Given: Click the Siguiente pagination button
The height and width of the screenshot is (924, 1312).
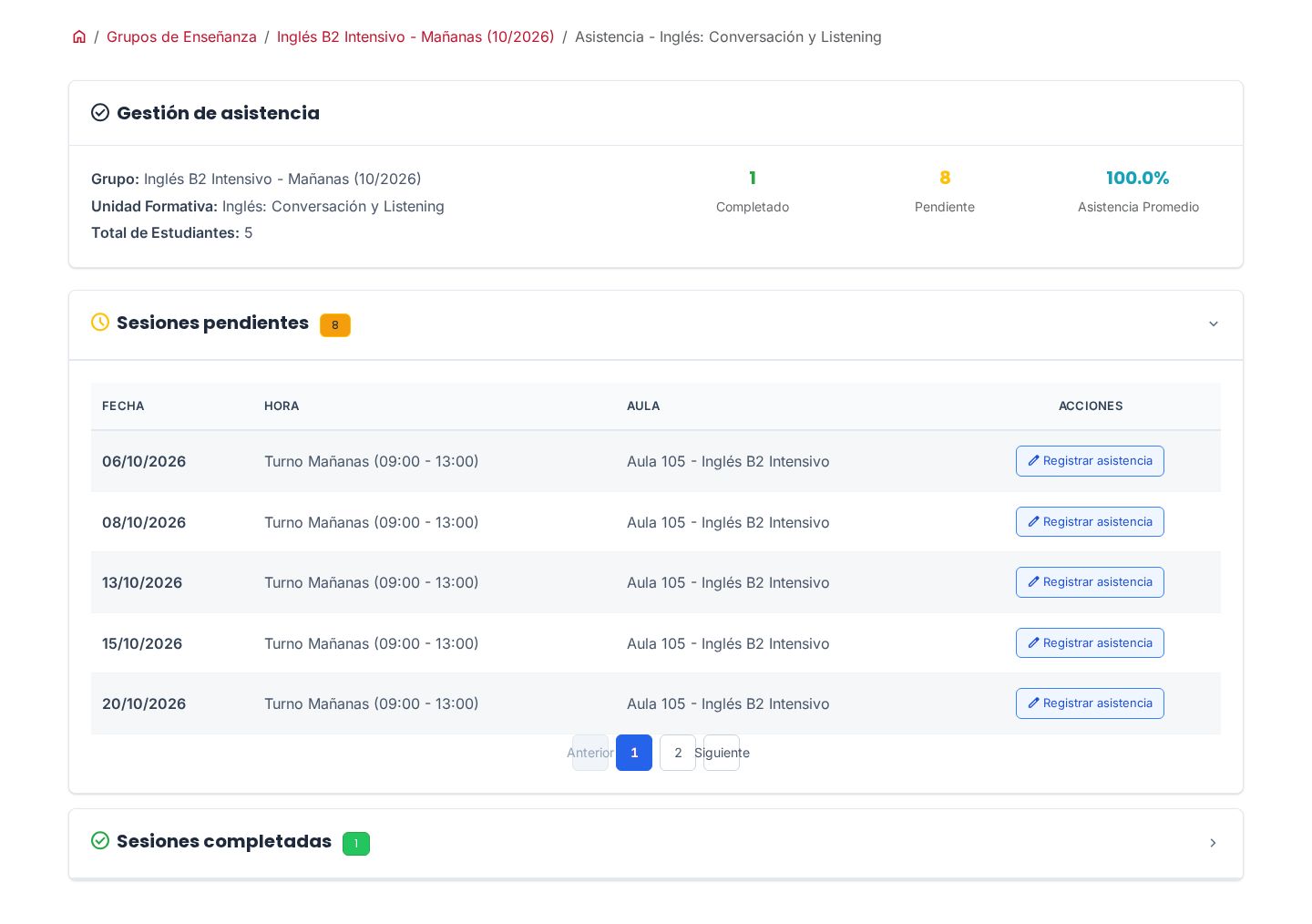Looking at the screenshot, I should coord(722,753).
